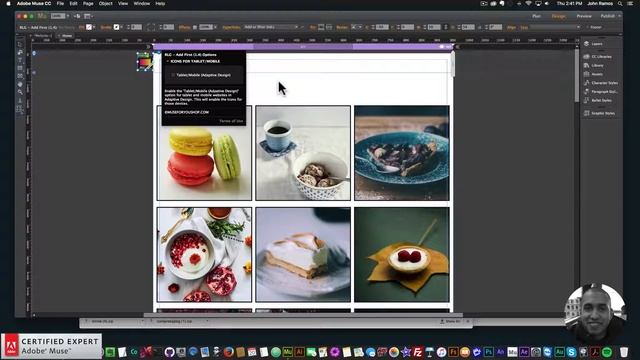The image size is (640, 360).
Task: Open the View menu
Action: click(123, 3)
